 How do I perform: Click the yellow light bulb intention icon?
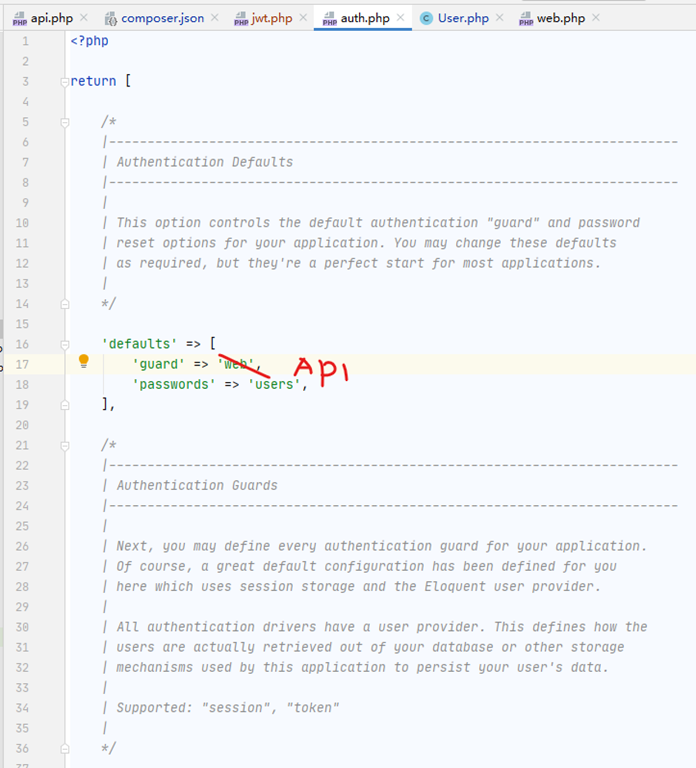[84, 362]
